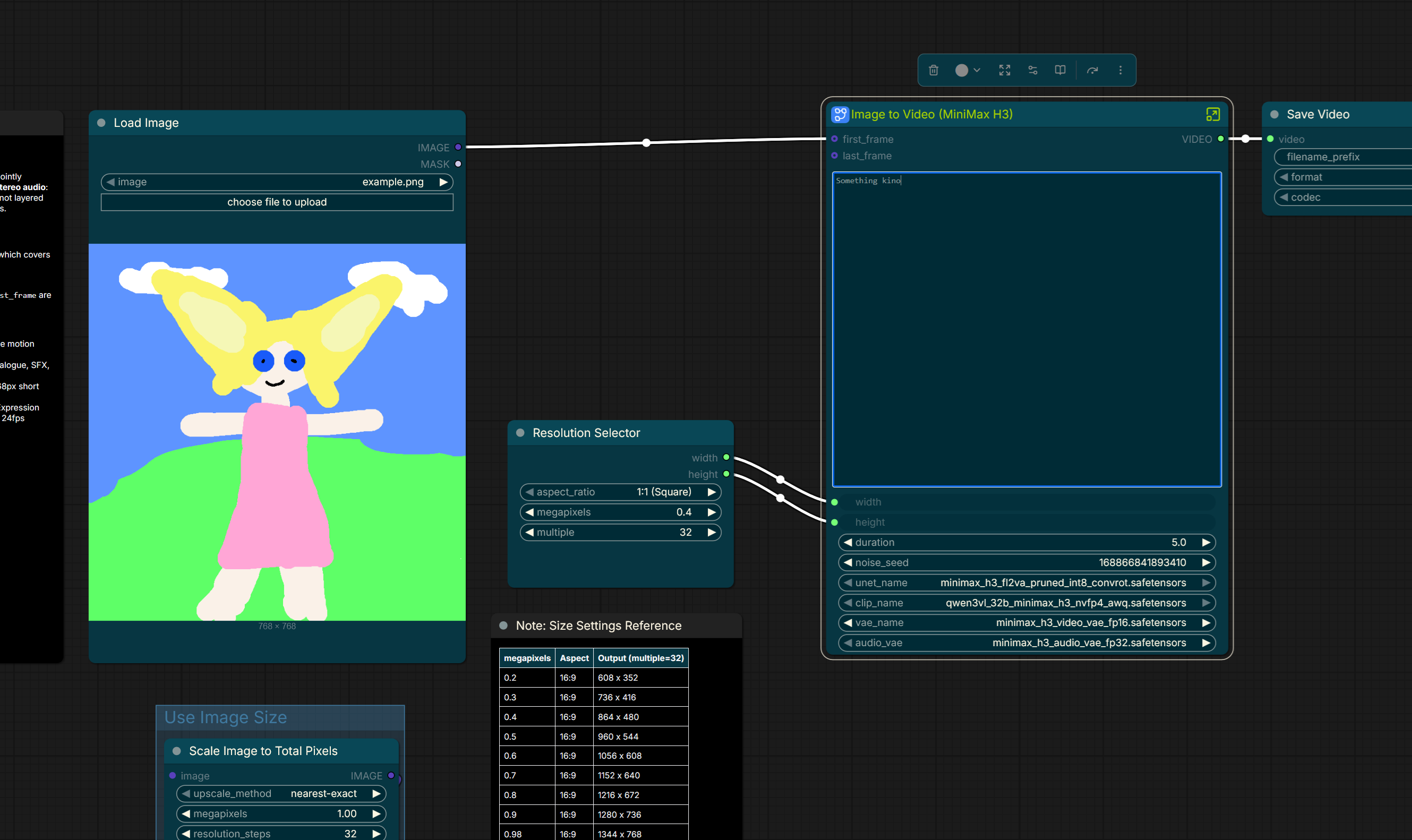Image resolution: width=1412 pixels, height=840 pixels.
Task: Click the noise_seed value 168866841893410
Action: click(1142, 563)
